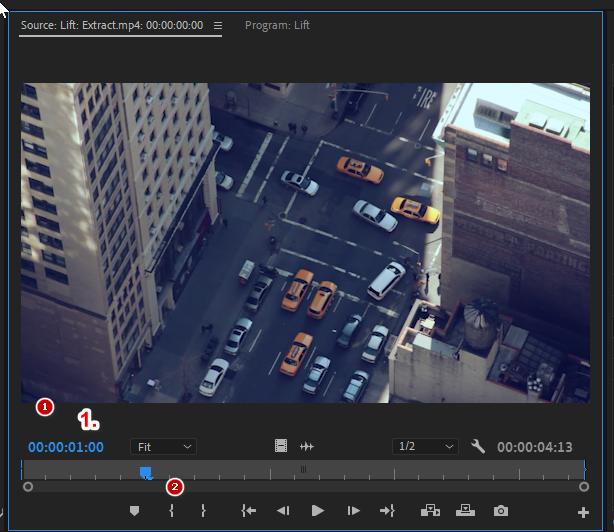Screen dimensions: 614x532
Task: Open the wrench Settings menu
Action: pos(478,446)
